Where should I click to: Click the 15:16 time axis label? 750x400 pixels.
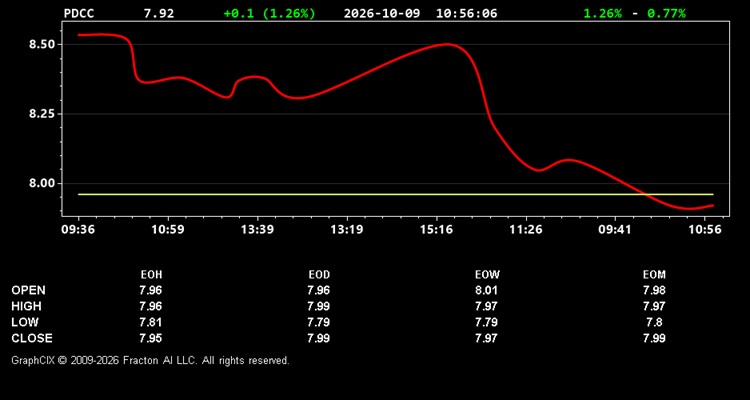[x=436, y=229]
